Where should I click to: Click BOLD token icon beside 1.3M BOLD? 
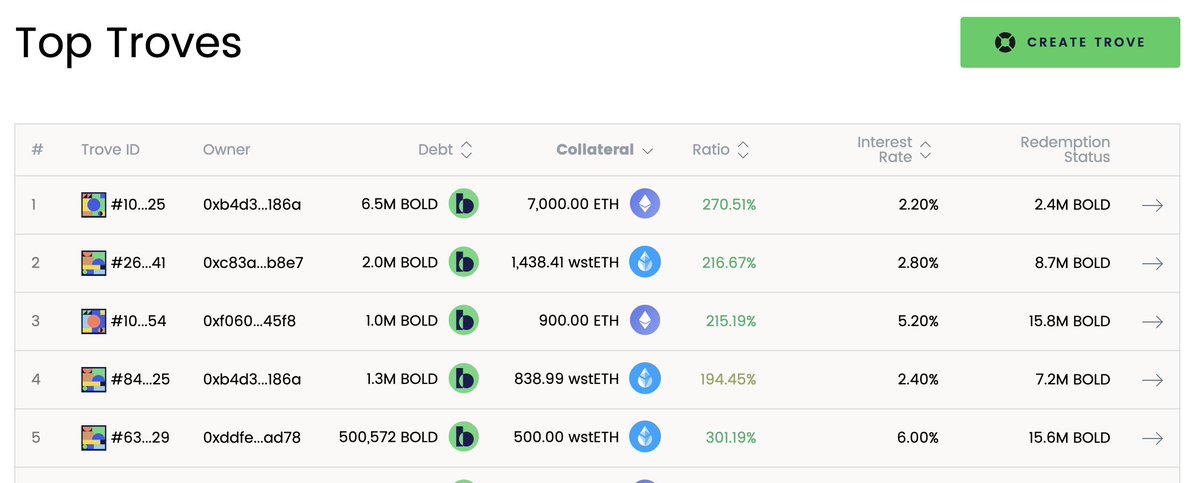463,380
